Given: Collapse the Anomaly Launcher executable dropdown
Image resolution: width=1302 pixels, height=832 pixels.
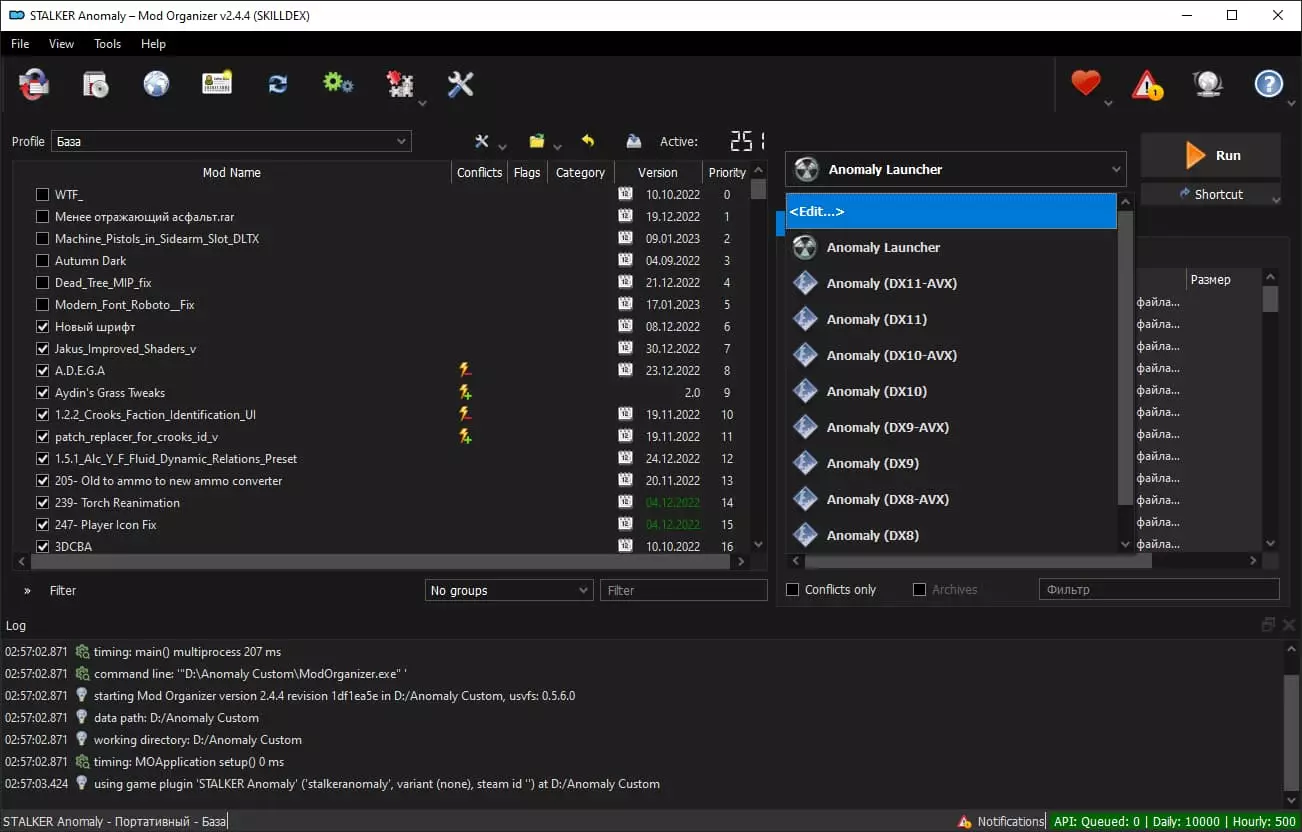Looking at the screenshot, I should click(x=956, y=170).
